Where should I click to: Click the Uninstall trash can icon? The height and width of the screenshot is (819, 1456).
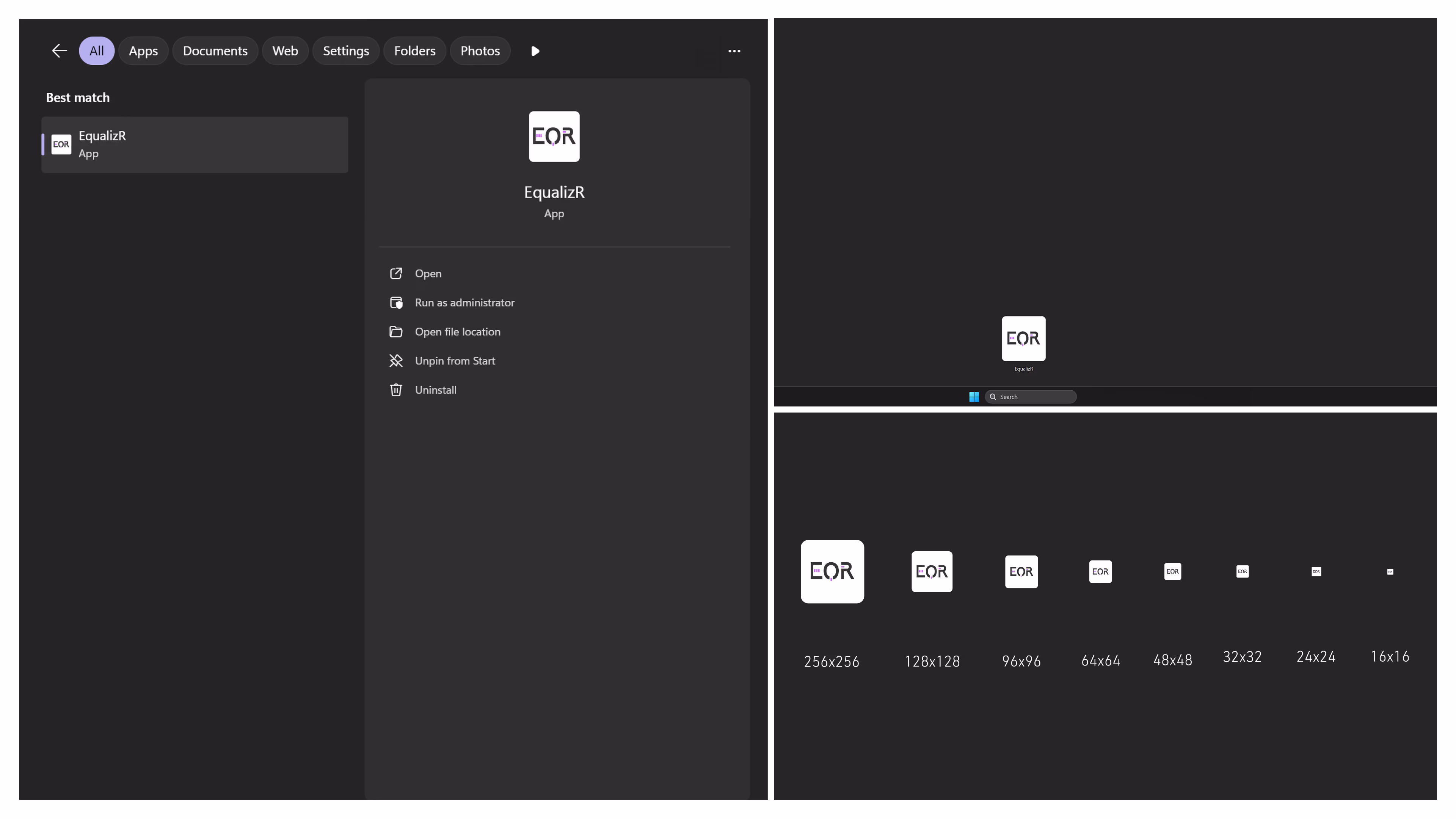396,390
